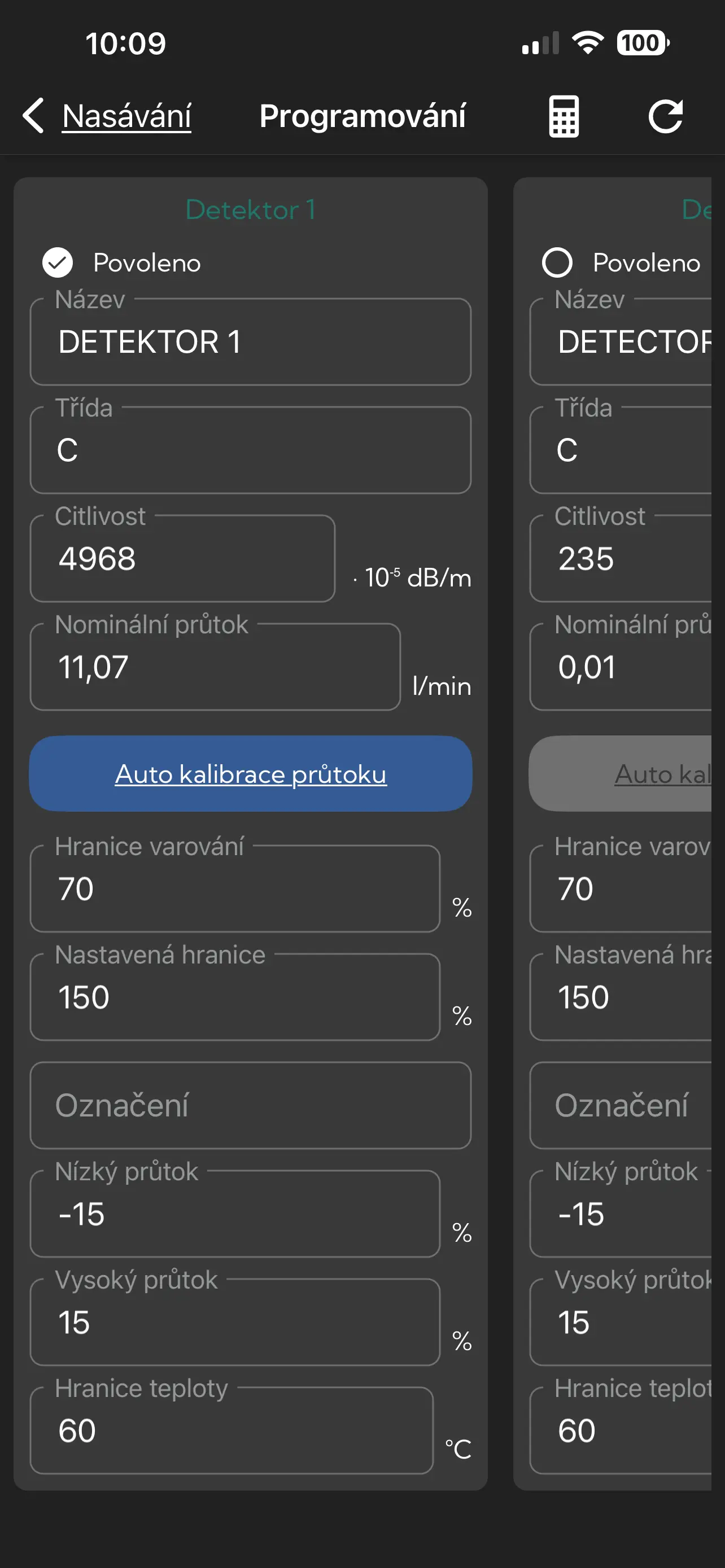The height and width of the screenshot is (1568, 725).
Task: Open Třída dropdown of second detector
Action: click(x=621, y=450)
